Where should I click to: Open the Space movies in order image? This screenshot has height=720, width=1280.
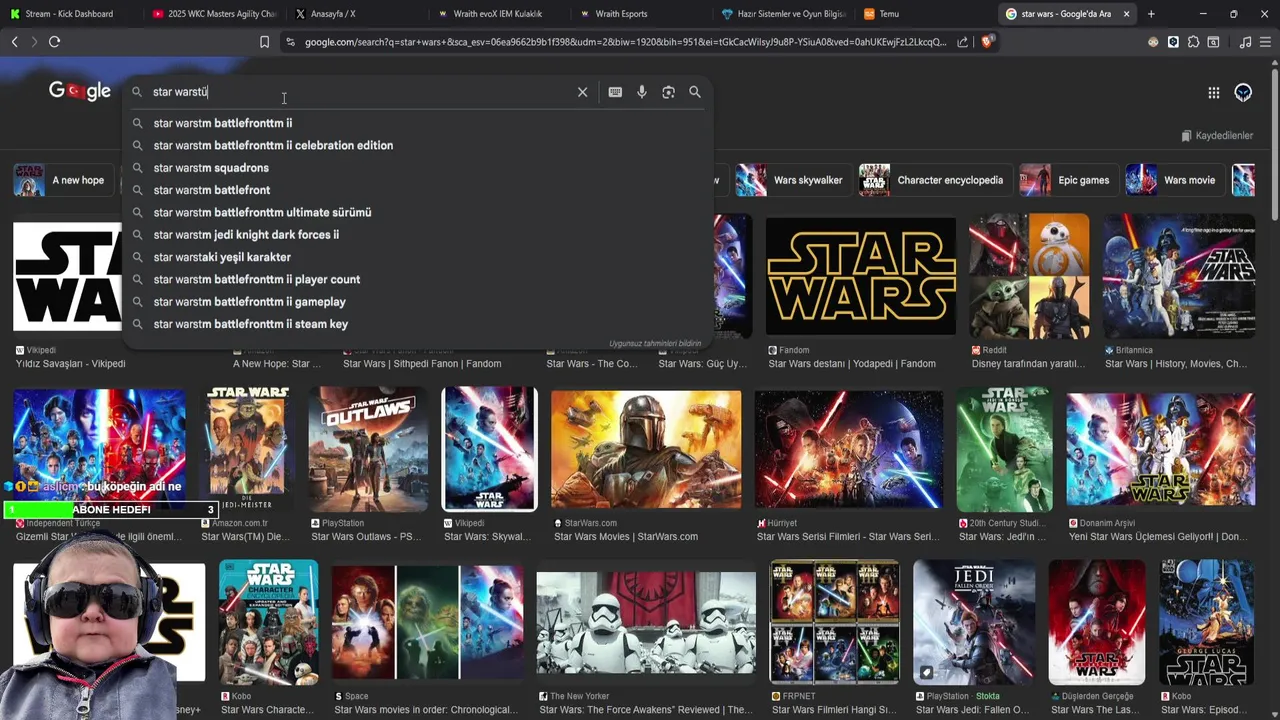427,622
